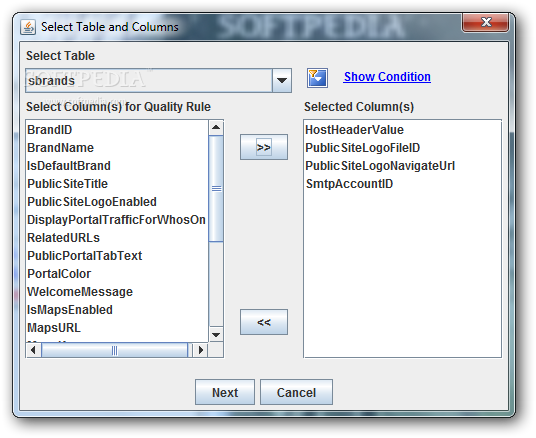Click the horizontal scroll right arrow
This screenshot has height=438, width=536.
tap(201, 350)
